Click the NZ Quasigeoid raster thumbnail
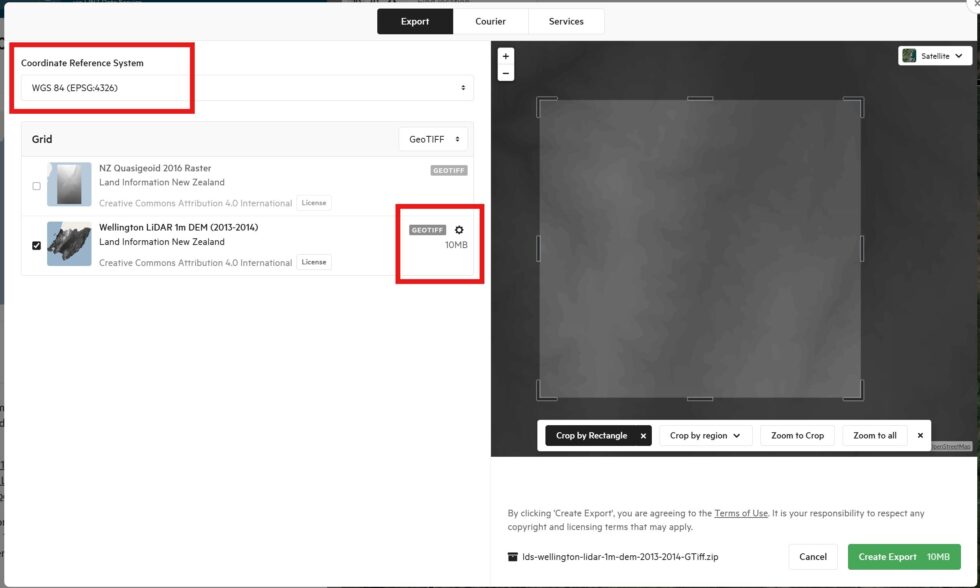Viewport: 980px width, 588px height. pyautogui.click(x=69, y=184)
